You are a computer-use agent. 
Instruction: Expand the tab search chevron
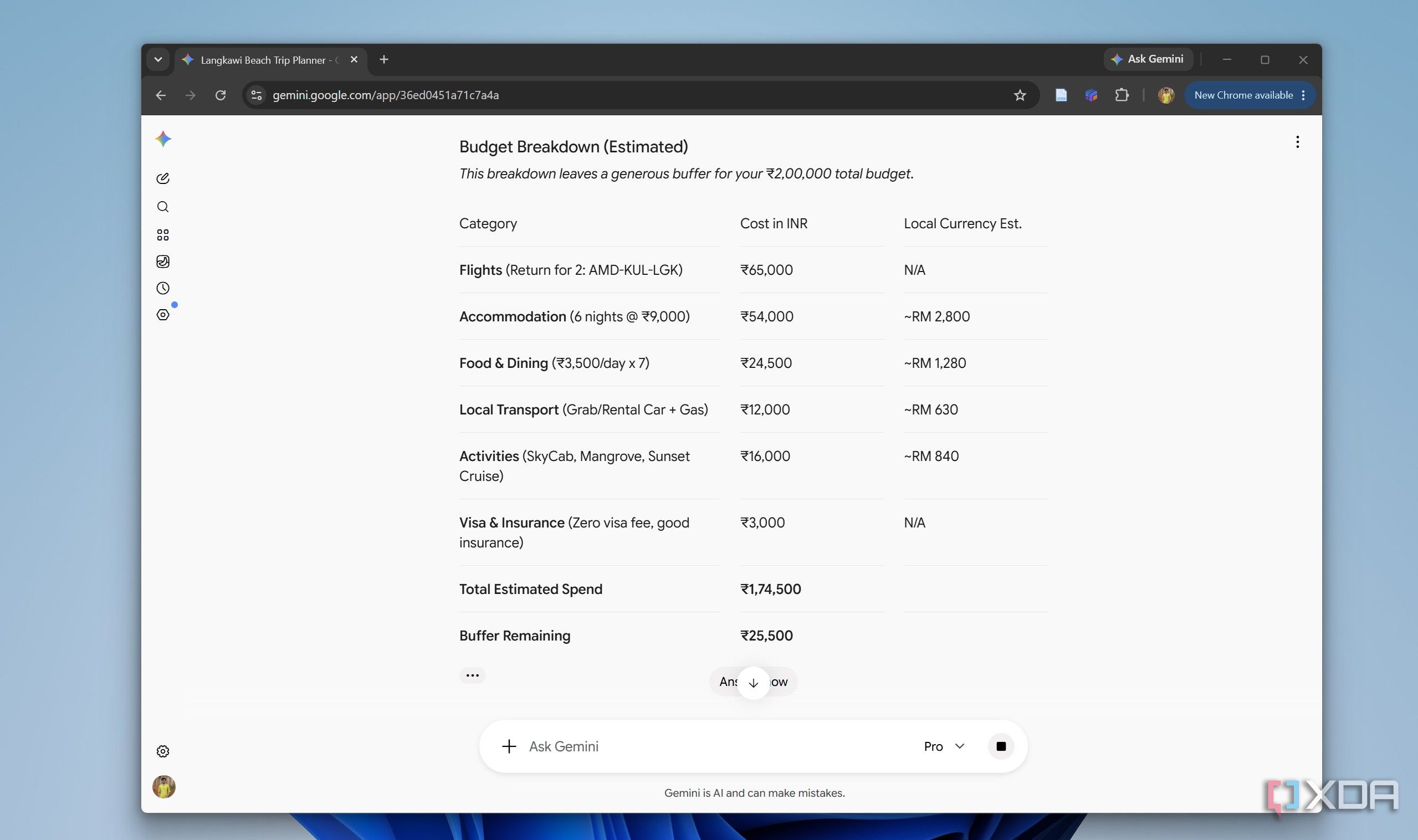click(x=158, y=59)
